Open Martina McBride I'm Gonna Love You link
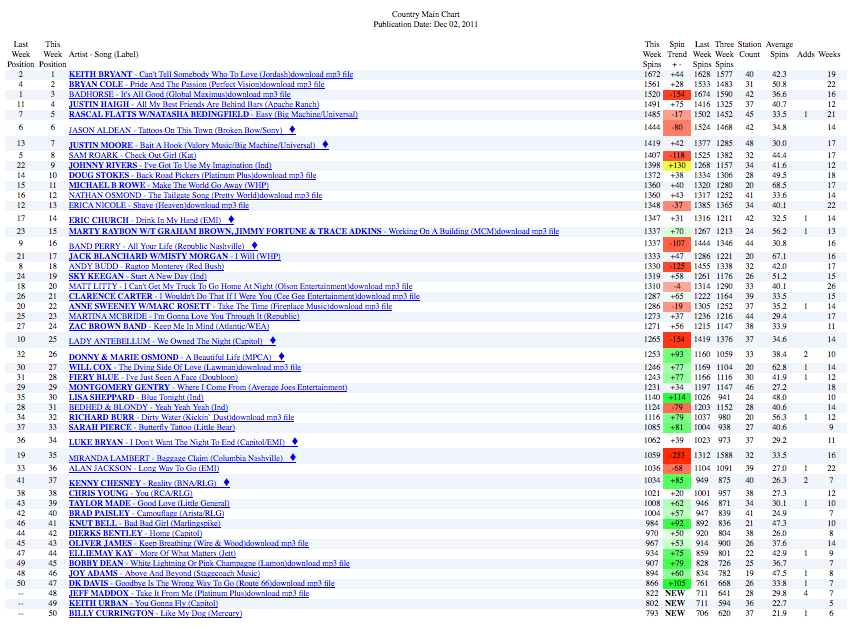This screenshot has height=629, width=851. tap(184, 316)
